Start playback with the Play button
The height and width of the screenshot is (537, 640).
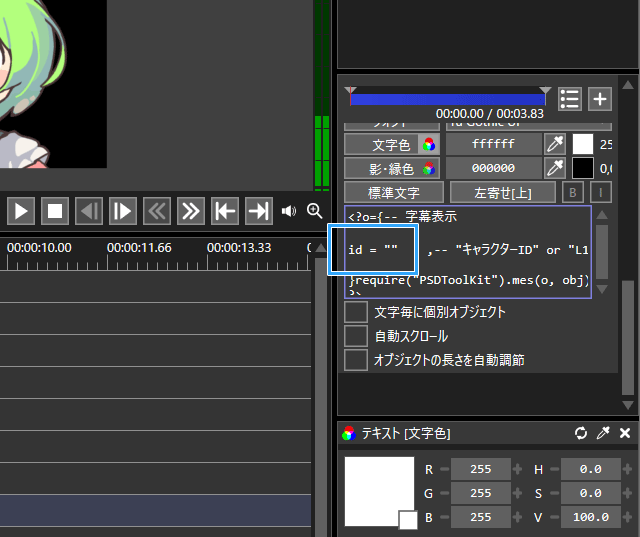tap(21, 211)
